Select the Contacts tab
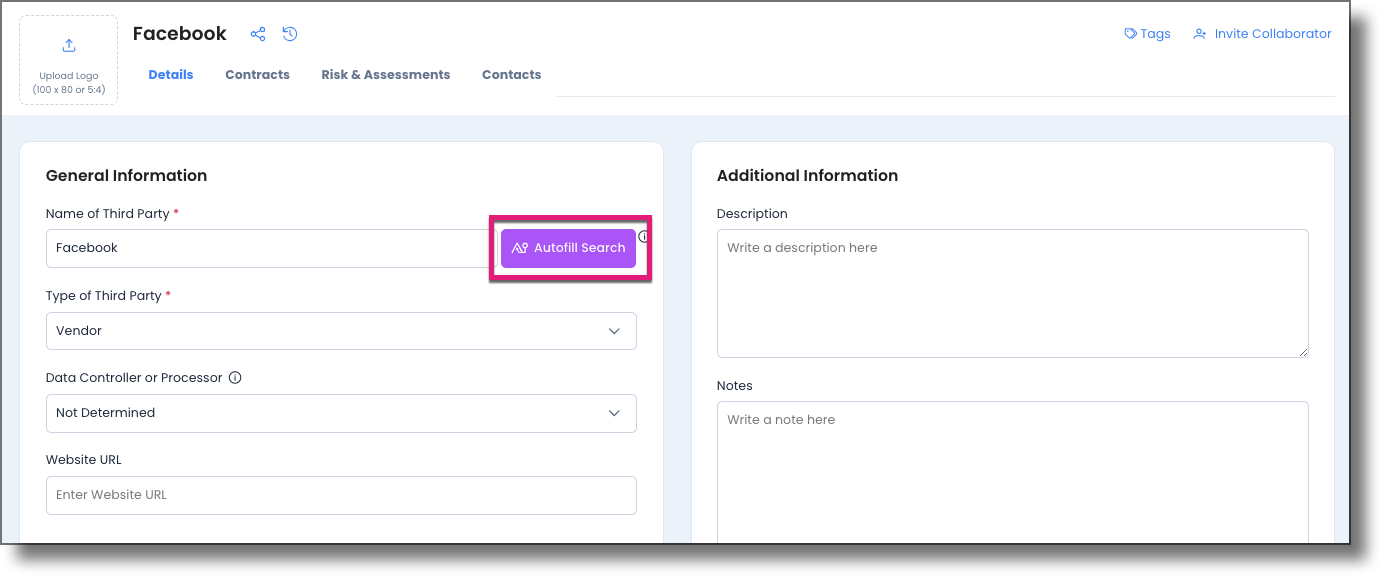Viewport: 1382px width, 576px height. (x=511, y=74)
